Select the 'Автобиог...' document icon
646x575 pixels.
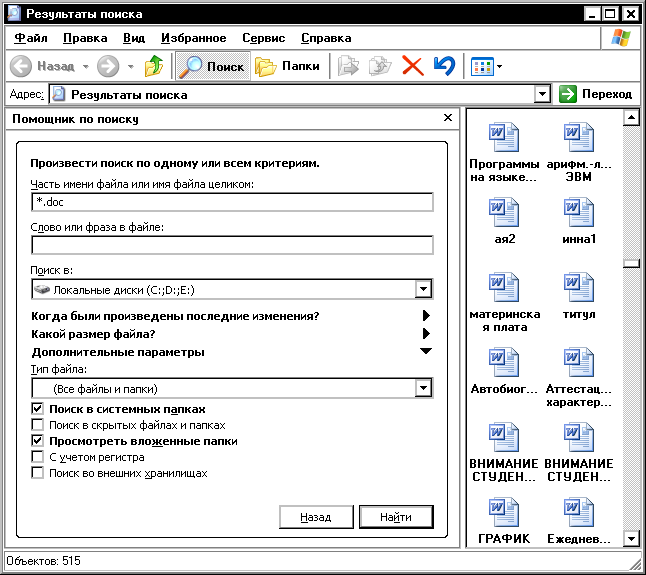tap(504, 362)
